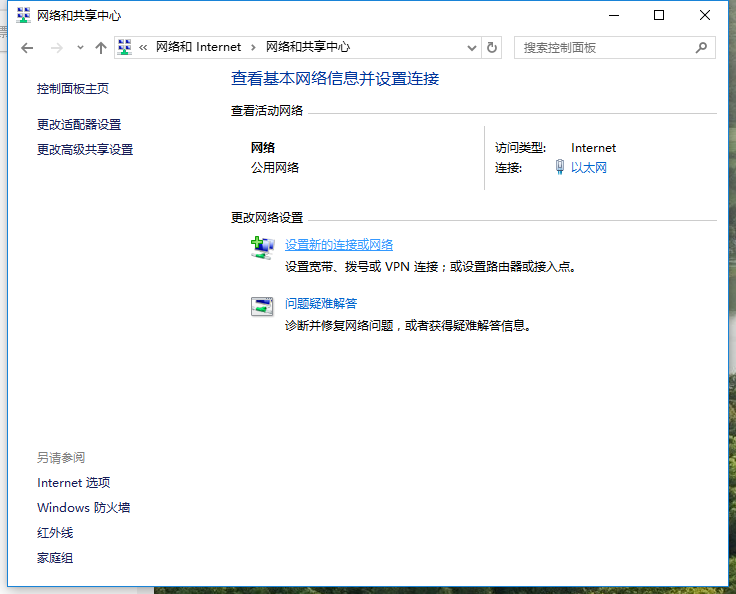Viewport: 736px width, 594px height.
Task: Open Internet 选项
Action: click(x=74, y=483)
